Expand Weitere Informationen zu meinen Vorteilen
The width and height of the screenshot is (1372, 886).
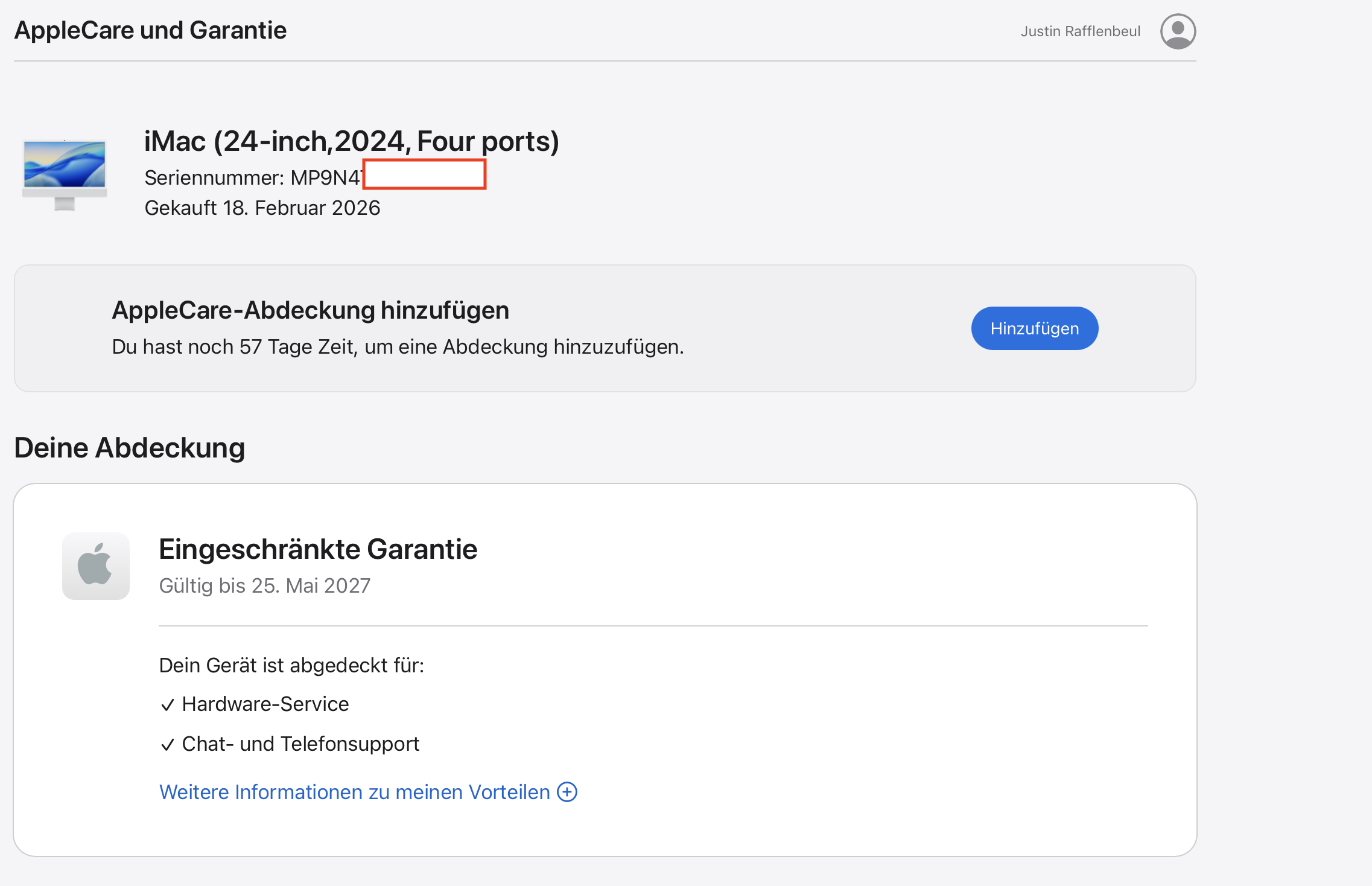pyautogui.click(x=368, y=792)
